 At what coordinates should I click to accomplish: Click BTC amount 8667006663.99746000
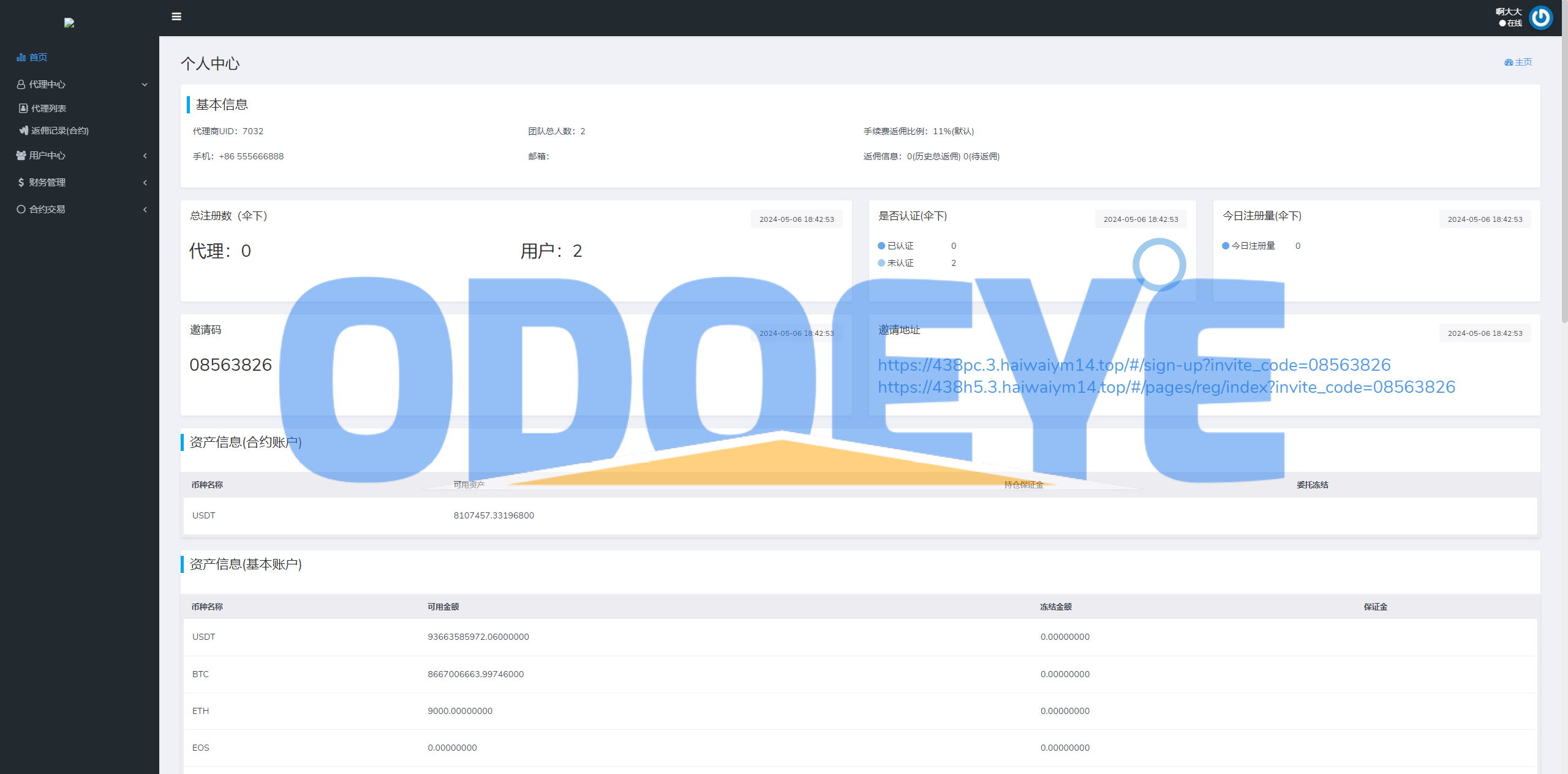476,674
